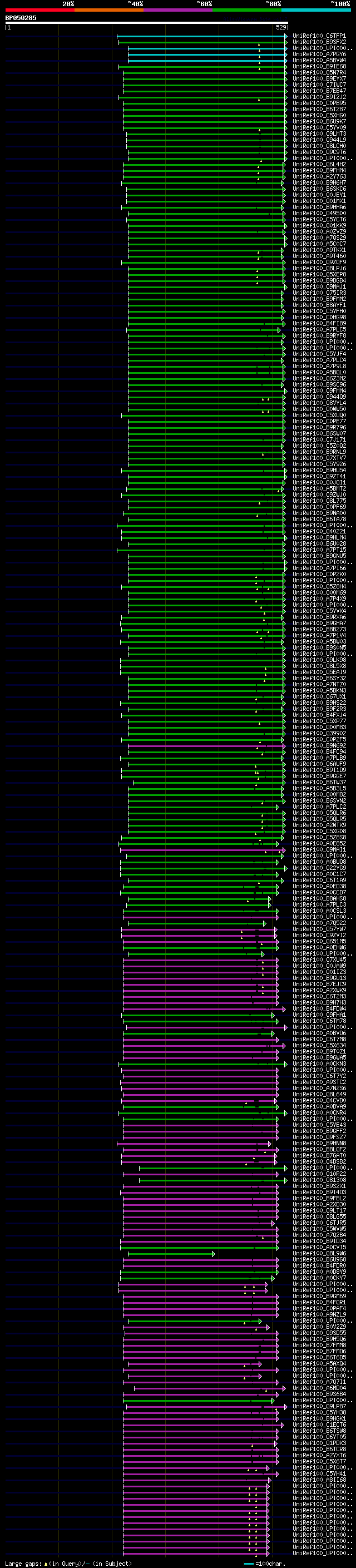The height and width of the screenshot is (1568, 356).
Task: Select label UniRef100_C5XHG0
Action: click(x=319, y=115)
